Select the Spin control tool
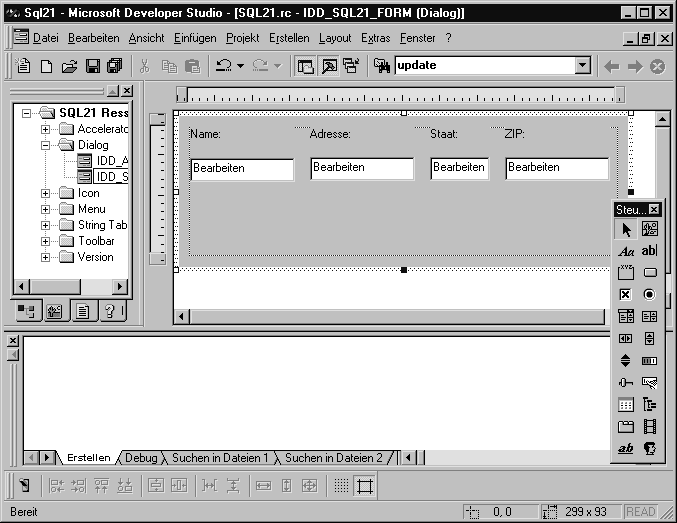The width and height of the screenshot is (677, 523). [x=626, y=361]
